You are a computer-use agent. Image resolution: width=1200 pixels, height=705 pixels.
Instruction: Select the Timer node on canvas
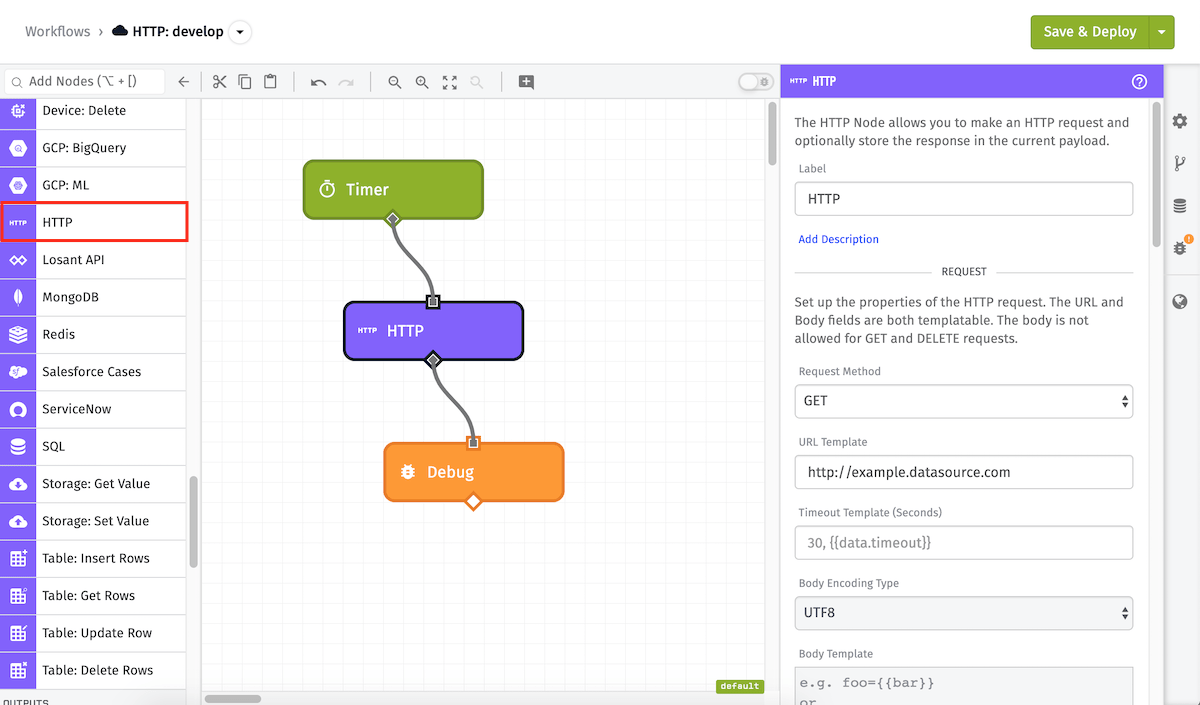pos(393,189)
